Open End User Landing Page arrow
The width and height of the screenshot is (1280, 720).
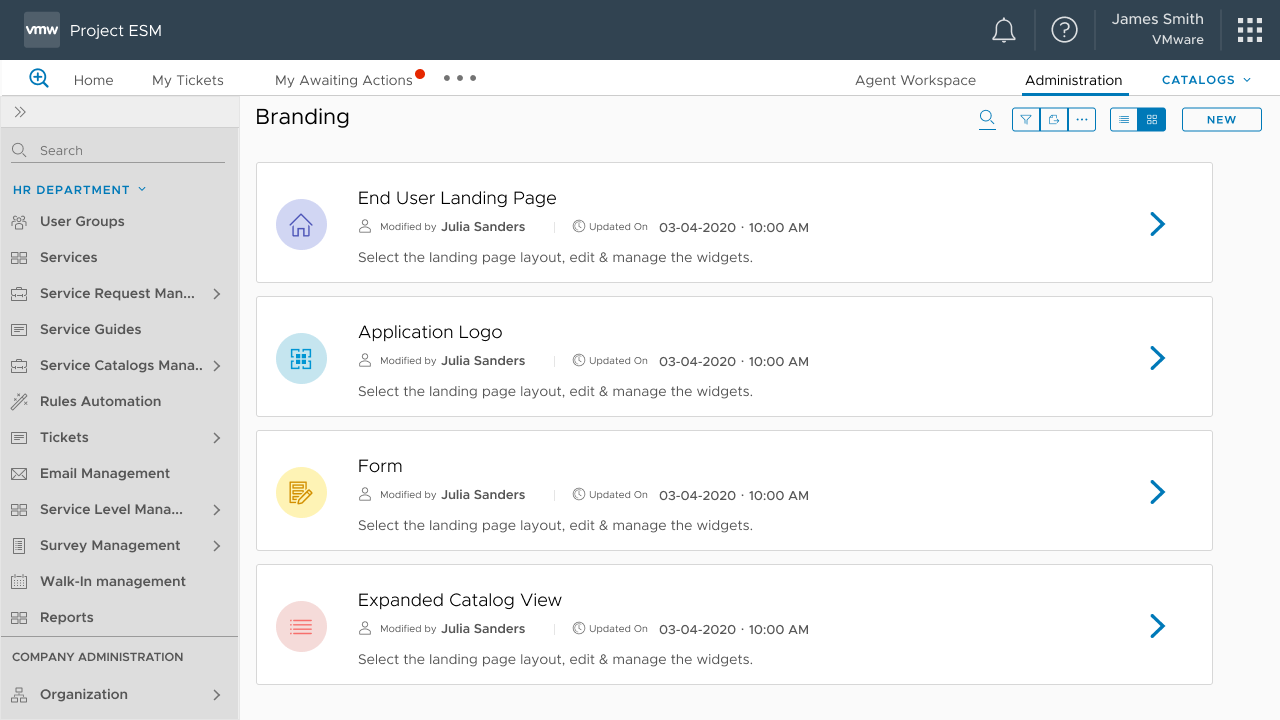click(1157, 224)
